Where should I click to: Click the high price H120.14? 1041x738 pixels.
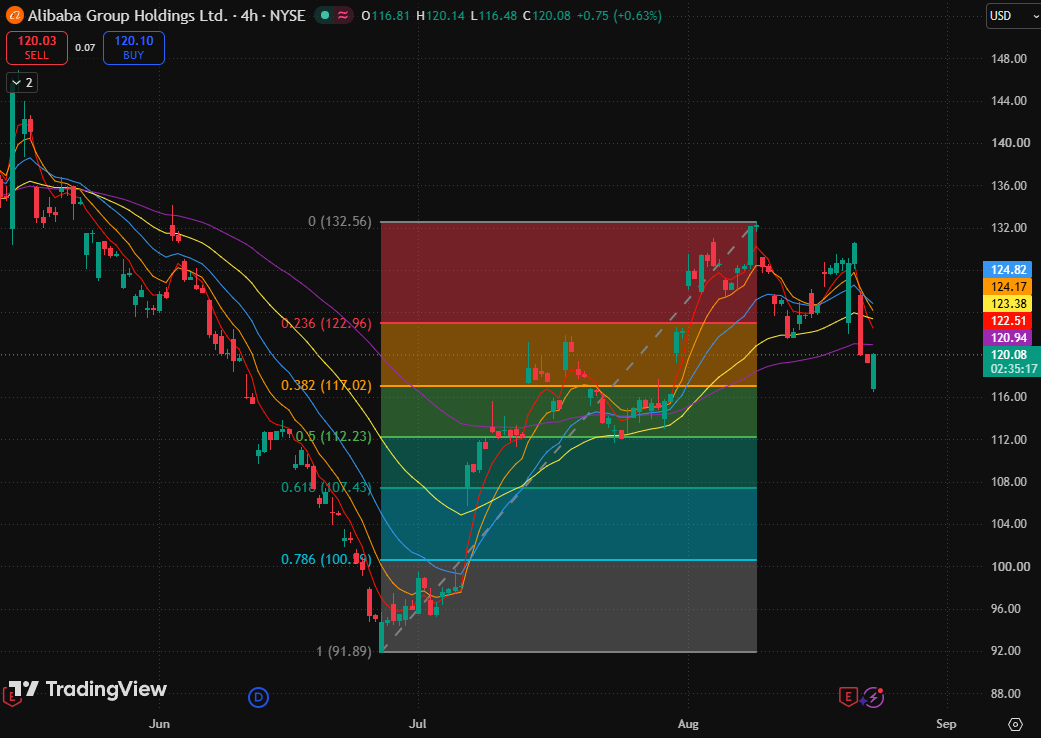(440, 15)
